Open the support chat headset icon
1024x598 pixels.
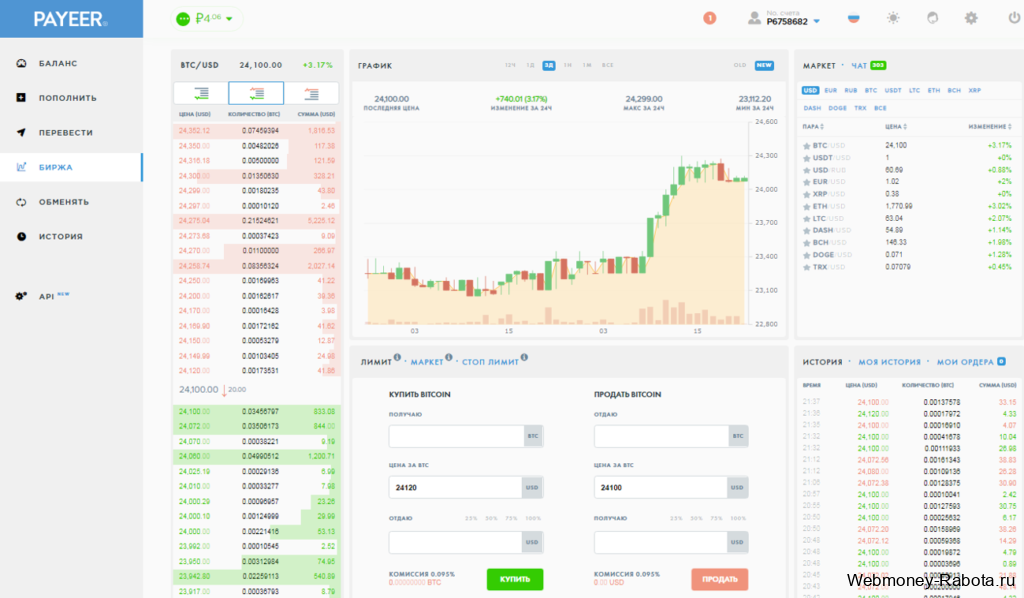pos(933,18)
